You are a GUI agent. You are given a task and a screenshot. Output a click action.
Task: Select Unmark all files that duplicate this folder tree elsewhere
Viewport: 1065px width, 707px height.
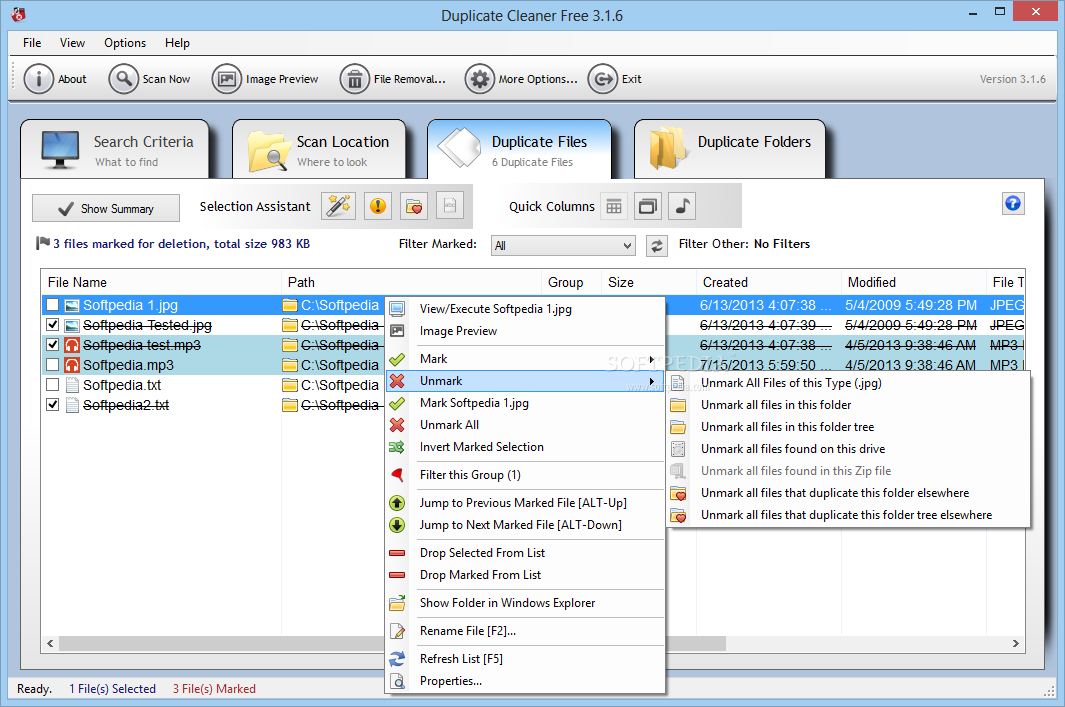click(x=848, y=515)
